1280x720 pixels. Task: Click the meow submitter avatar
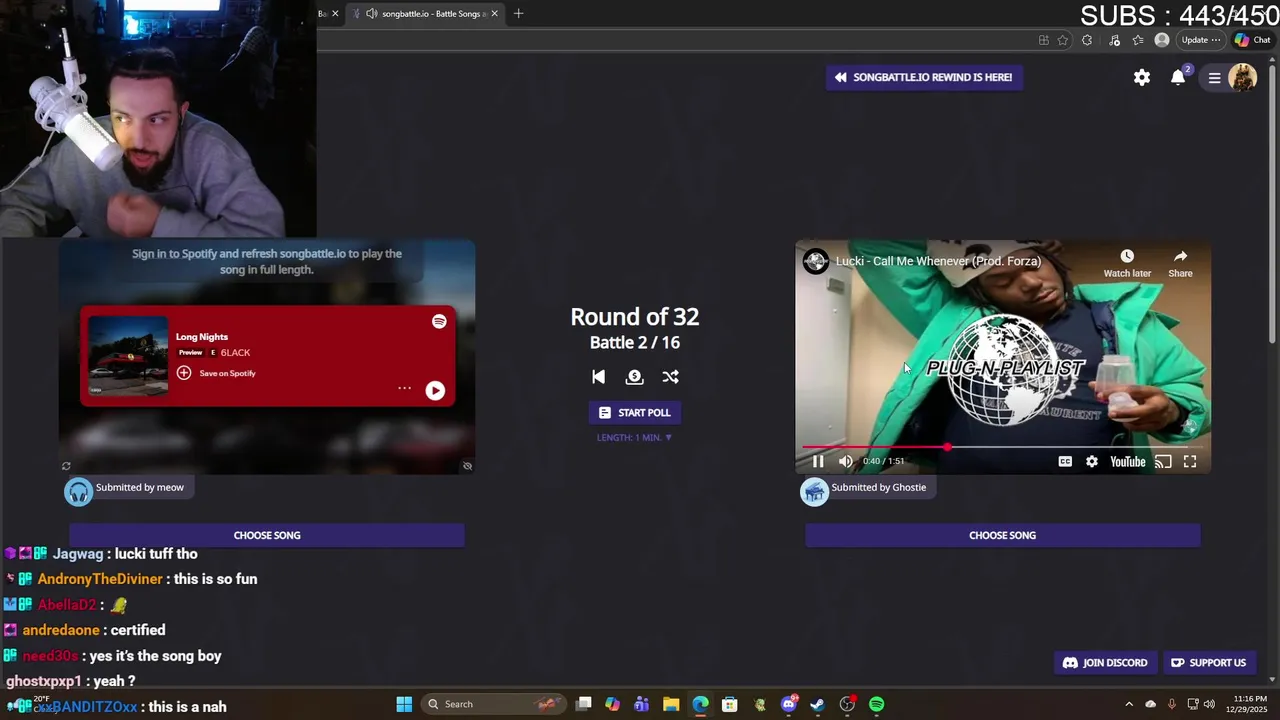point(78,491)
